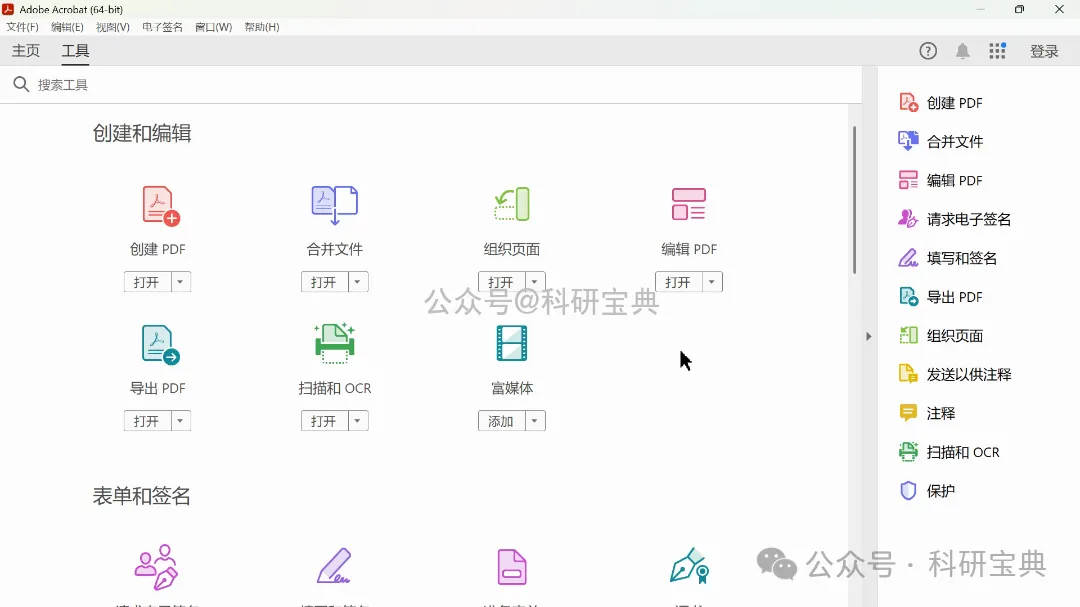This screenshot has height=607, width=1080.
Task: Click the Fill & Sign pen icon under 表单和签名
Action: [x=335, y=566]
